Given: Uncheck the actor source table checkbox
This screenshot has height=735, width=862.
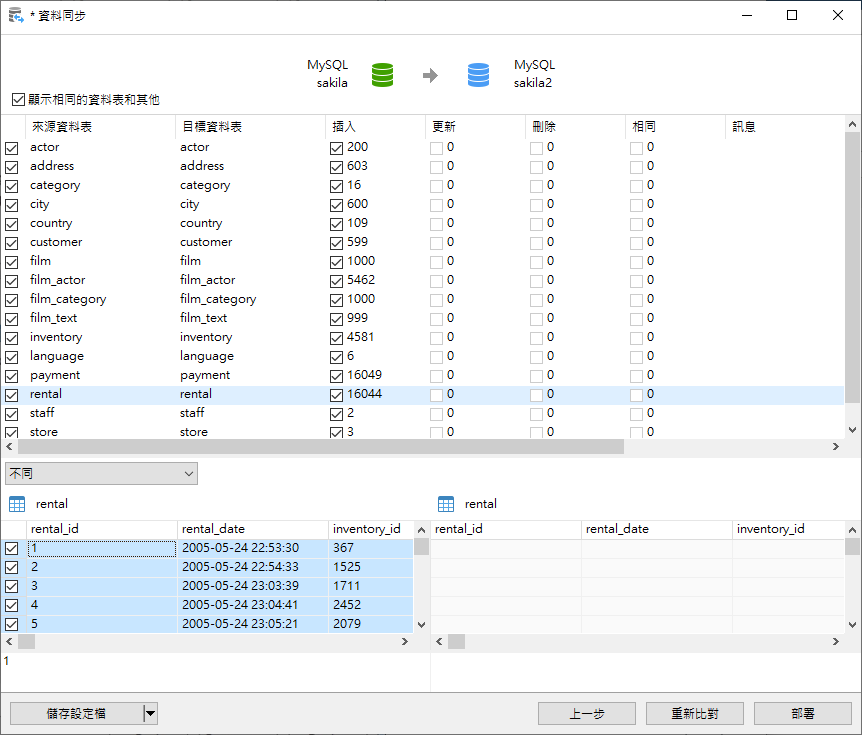Looking at the screenshot, I should (12, 148).
